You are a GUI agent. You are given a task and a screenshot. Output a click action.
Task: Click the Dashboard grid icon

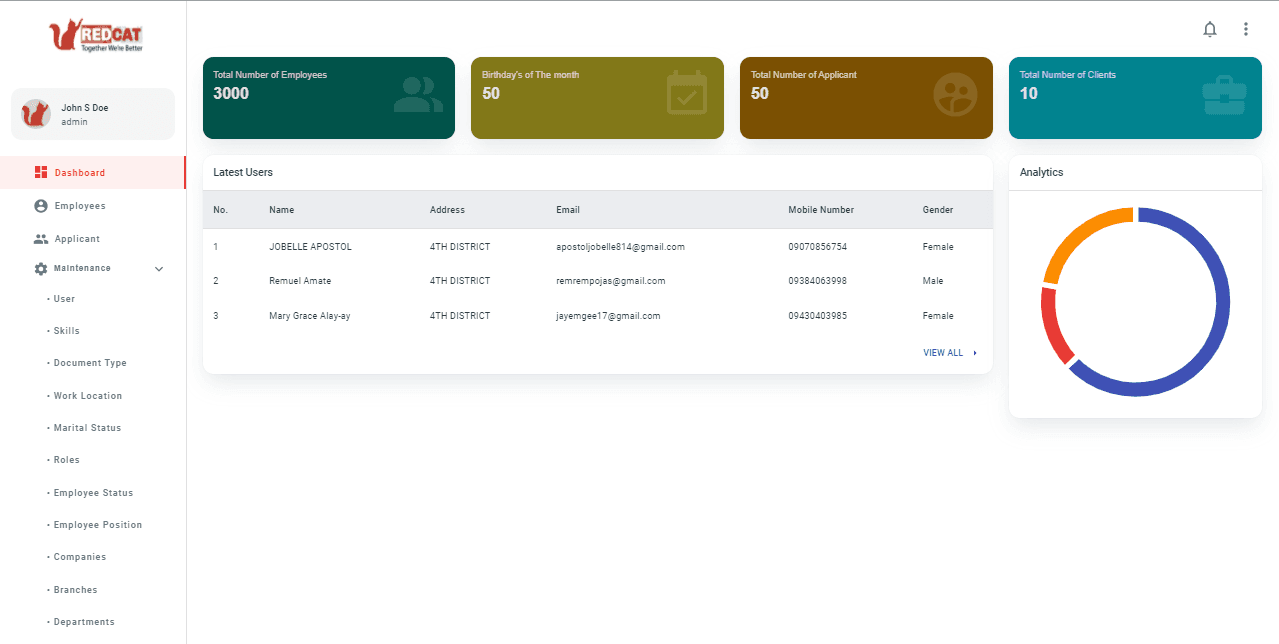(41, 172)
